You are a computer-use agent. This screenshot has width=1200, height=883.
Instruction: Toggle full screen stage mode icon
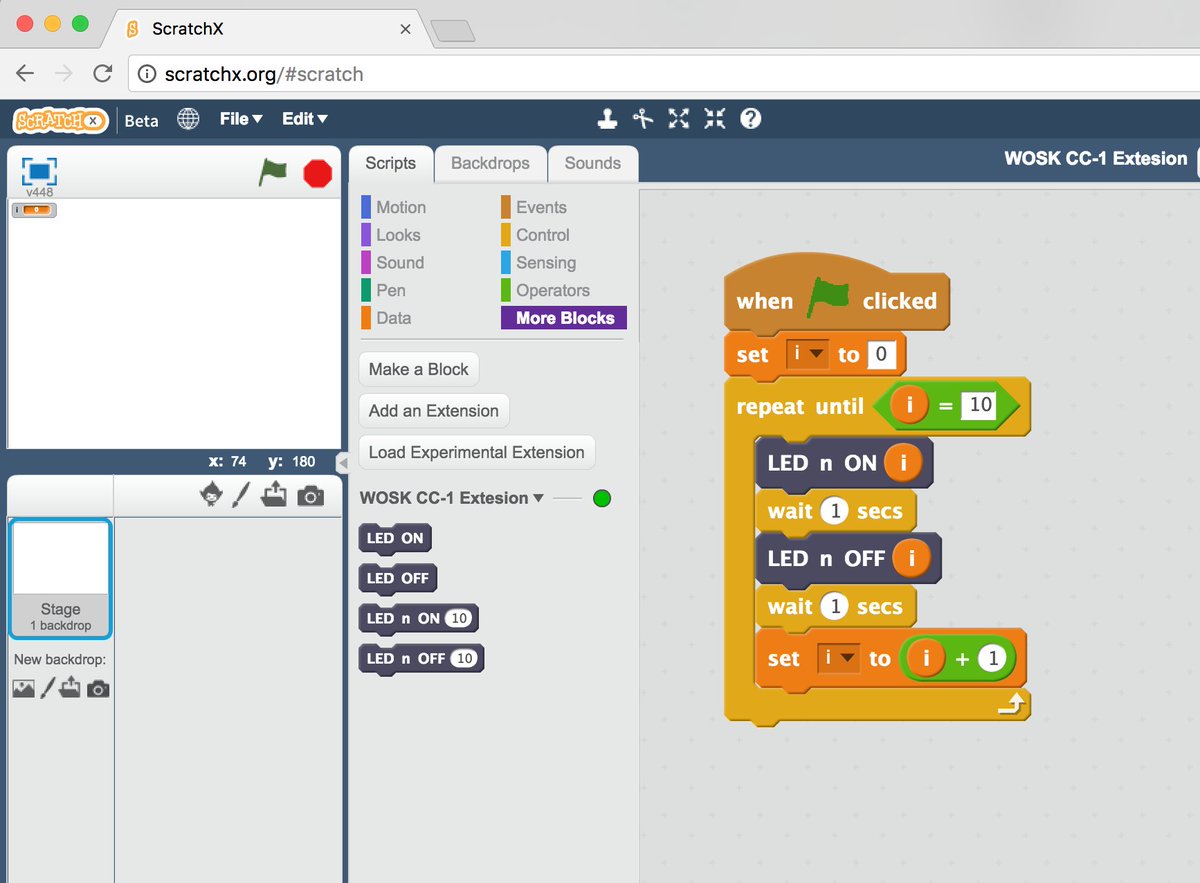[x=40, y=170]
